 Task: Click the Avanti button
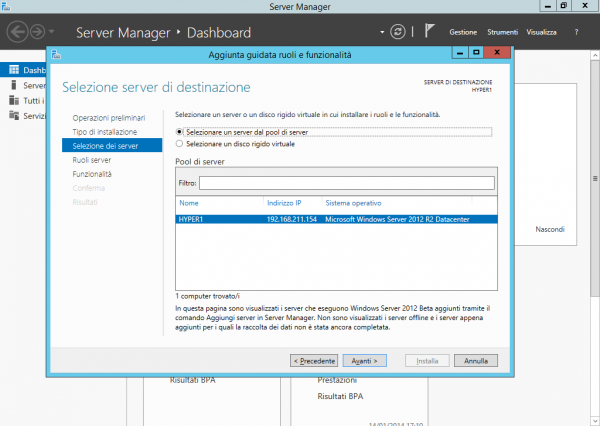364,361
